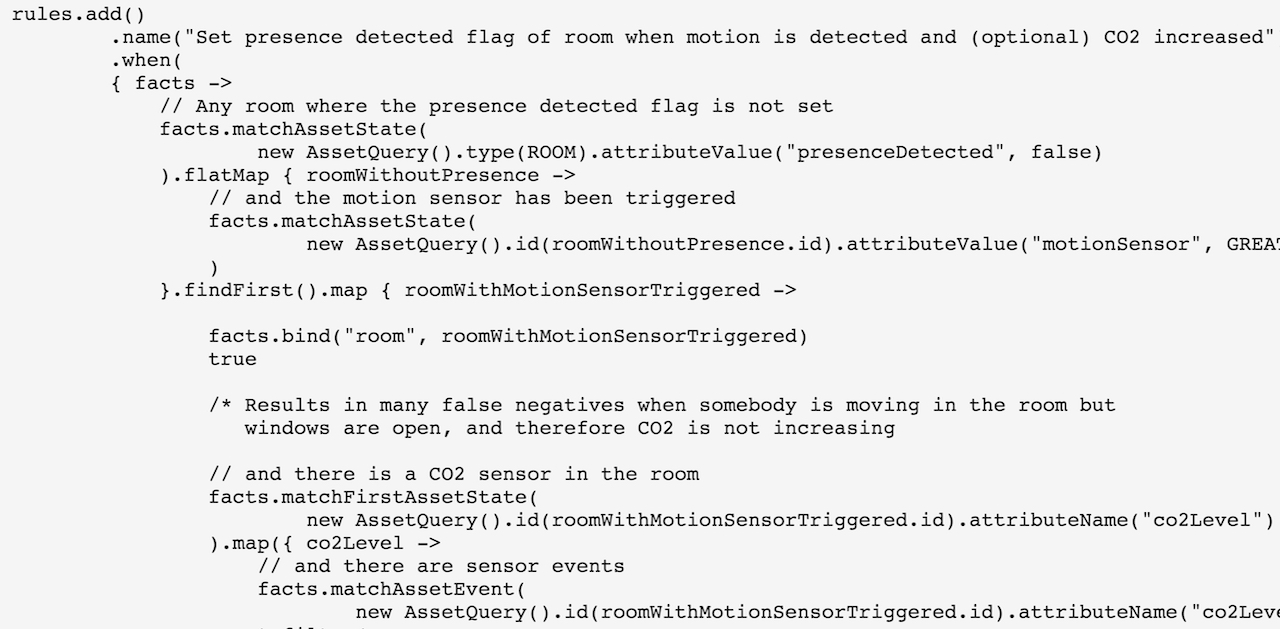Click the motionSensor AssetQuery line
The image size is (1280, 629).
coord(793,245)
